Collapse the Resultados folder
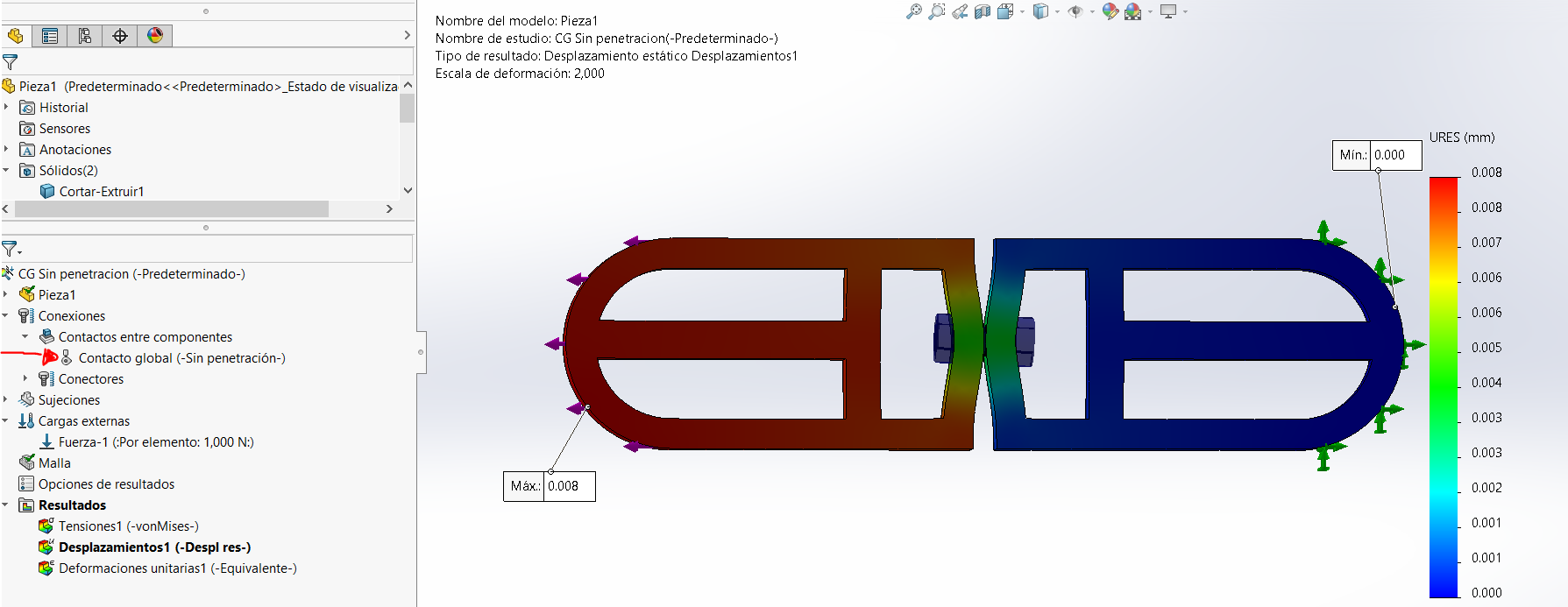Viewport: 1568px width, 607px height. (x=6, y=505)
